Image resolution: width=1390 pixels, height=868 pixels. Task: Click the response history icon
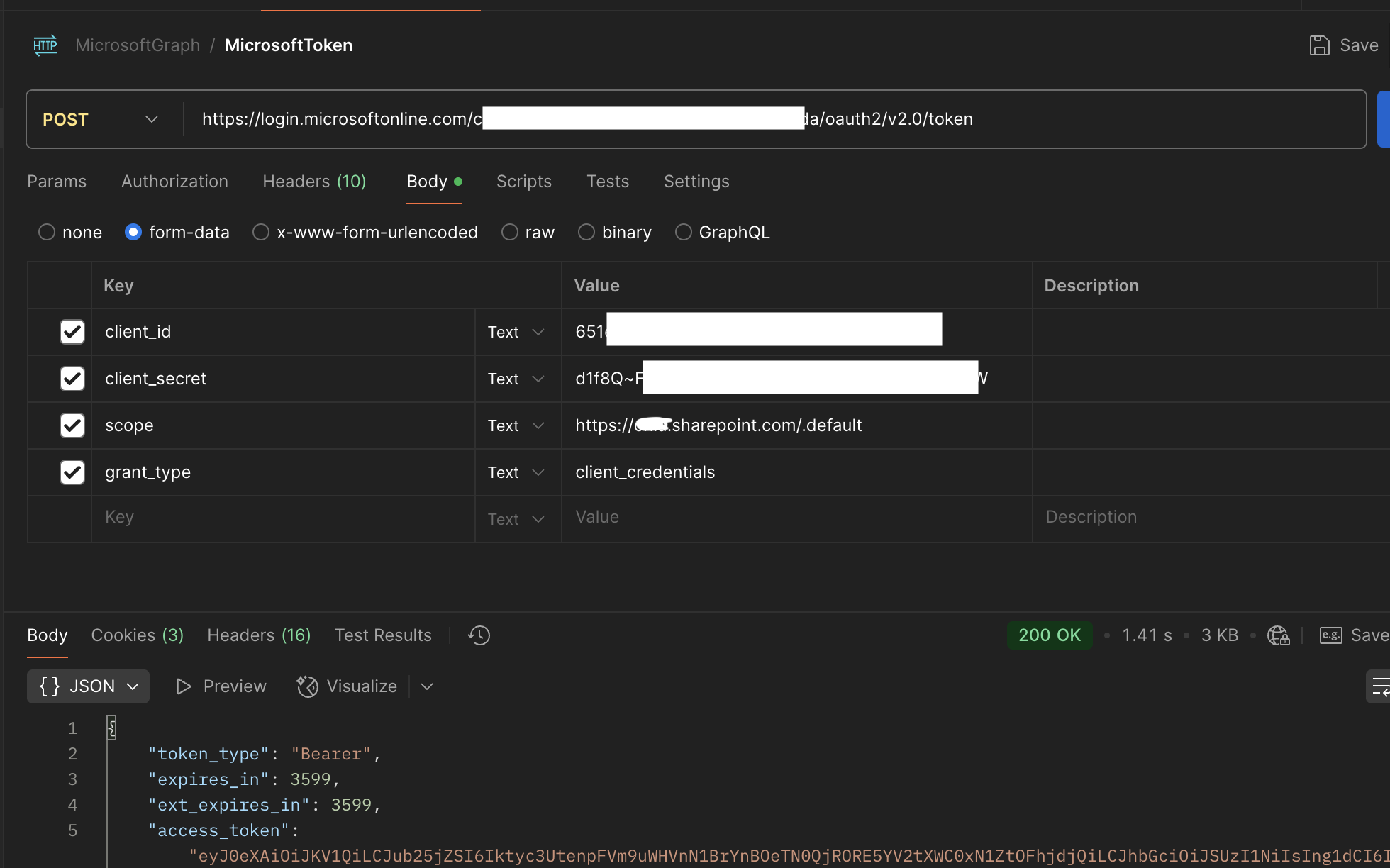click(479, 634)
